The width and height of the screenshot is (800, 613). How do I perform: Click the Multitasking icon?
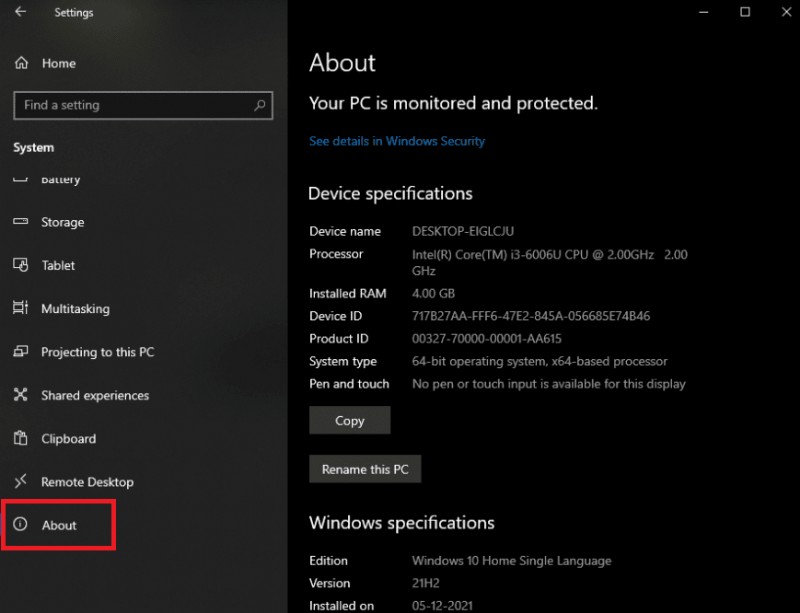coord(22,309)
